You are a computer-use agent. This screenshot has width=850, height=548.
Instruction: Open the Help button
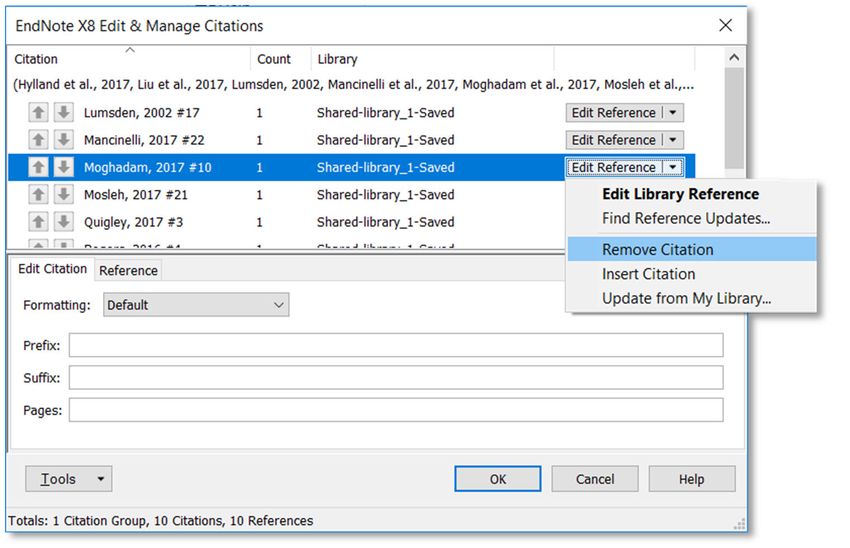coord(692,479)
